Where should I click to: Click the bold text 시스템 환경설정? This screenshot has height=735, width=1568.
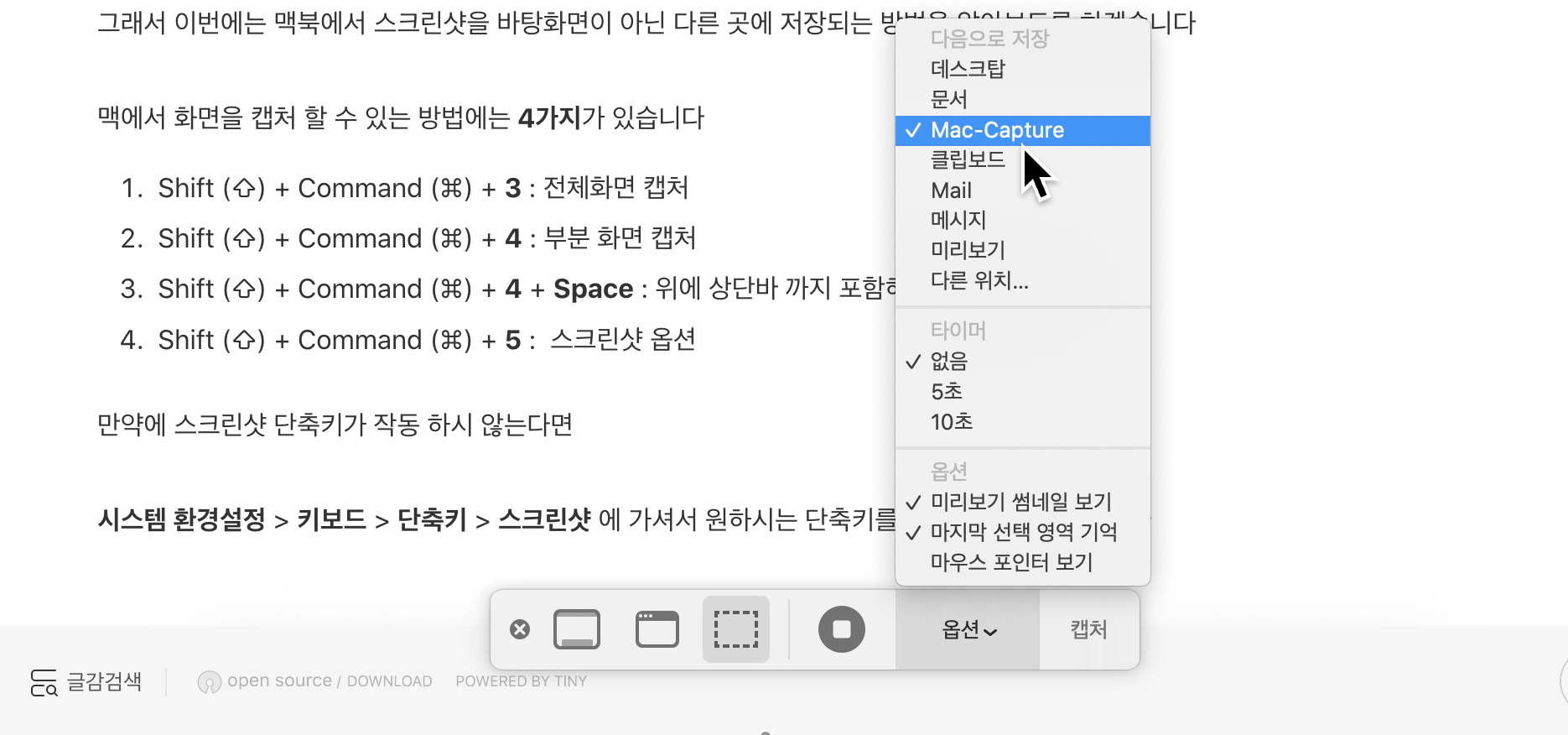pyautogui.click(x=181, y=520)
